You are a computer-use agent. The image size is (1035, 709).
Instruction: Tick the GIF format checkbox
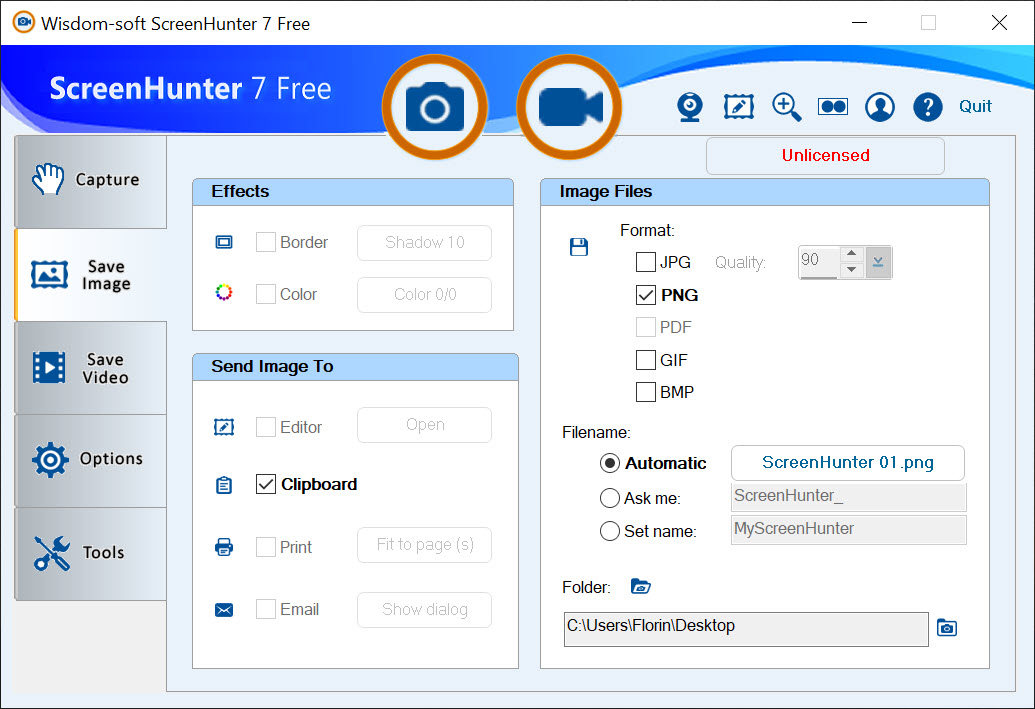point(646,360)
